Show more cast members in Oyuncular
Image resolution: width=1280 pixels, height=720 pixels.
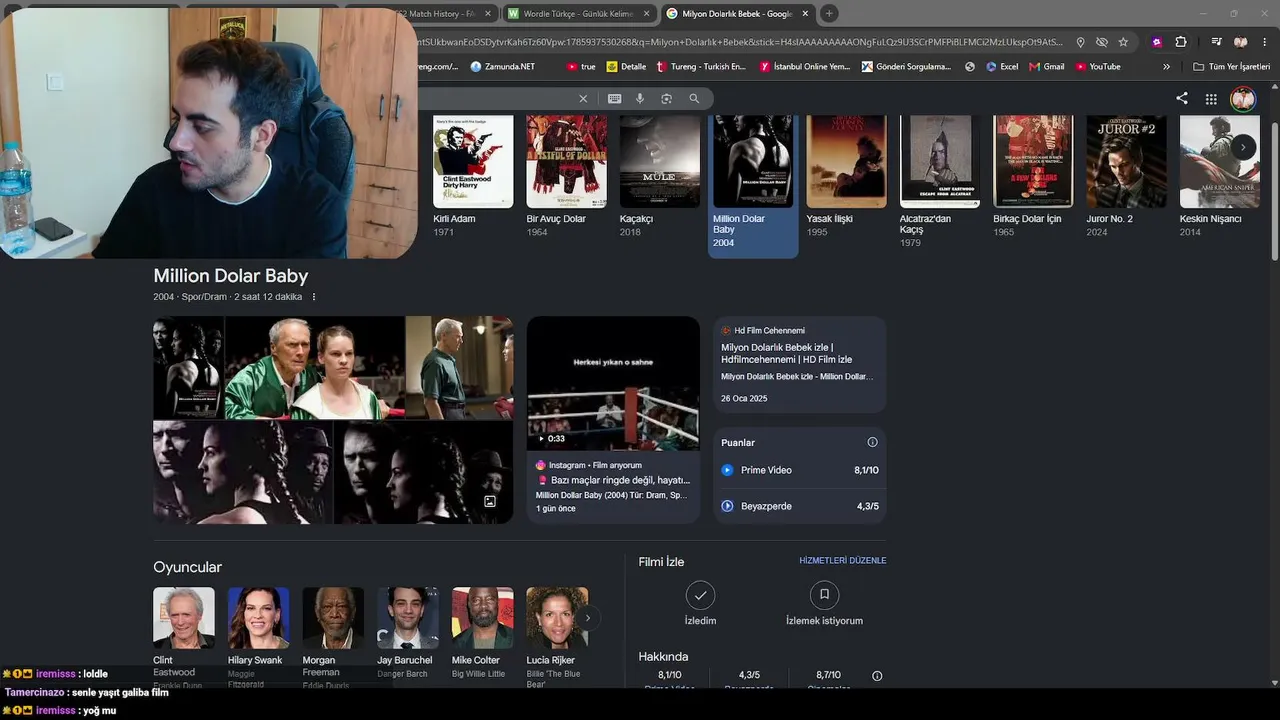(588, 618)
